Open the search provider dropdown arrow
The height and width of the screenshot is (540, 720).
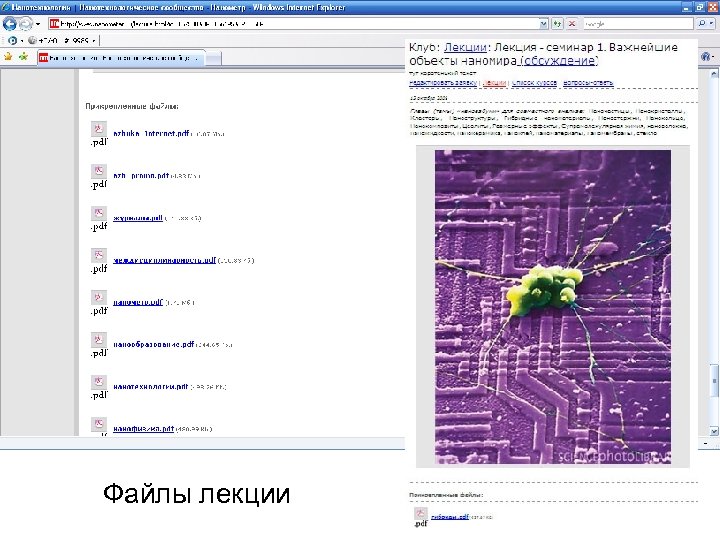[712, 23]
